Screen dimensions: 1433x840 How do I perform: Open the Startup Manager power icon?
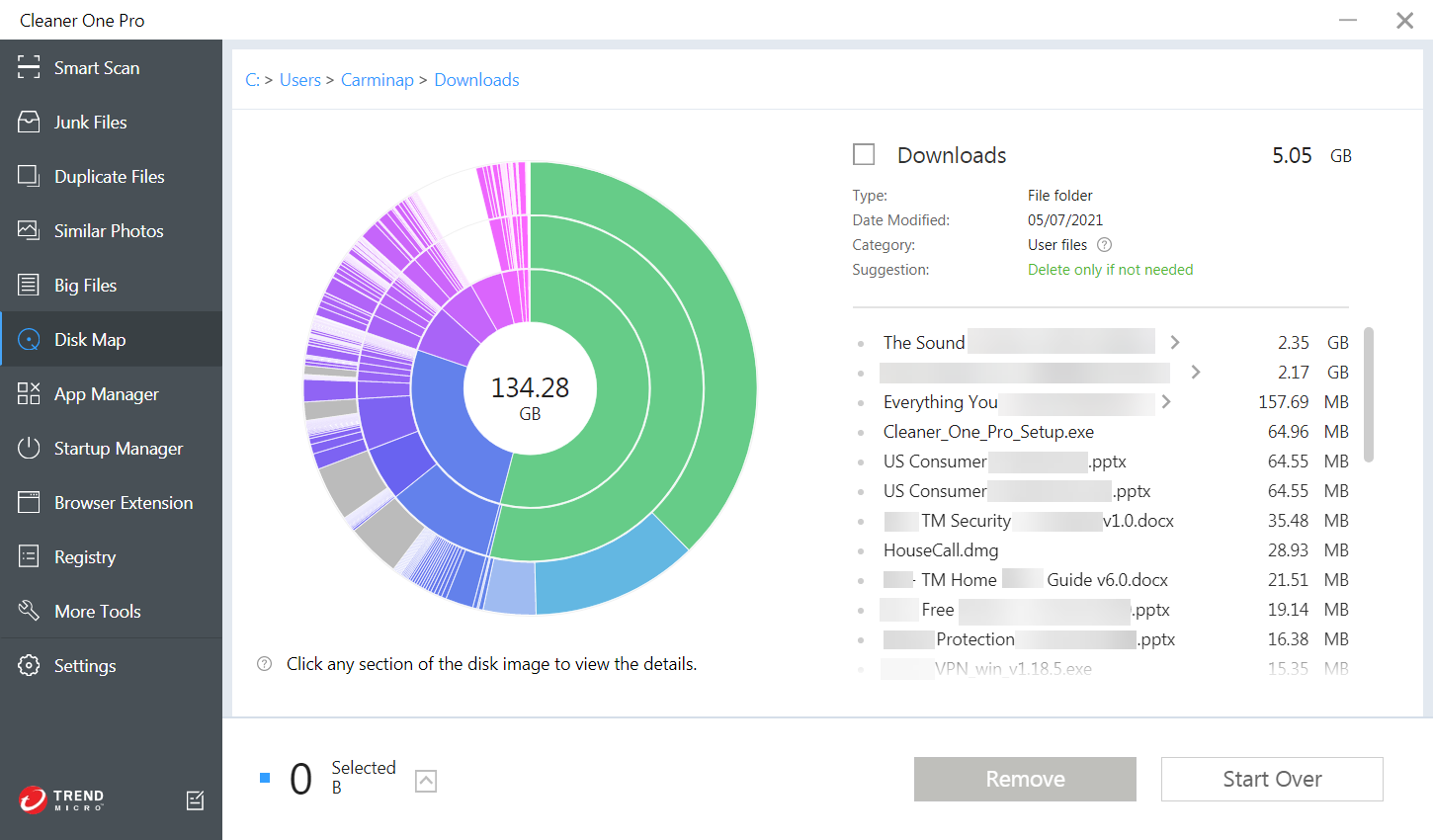pos(29,448)
